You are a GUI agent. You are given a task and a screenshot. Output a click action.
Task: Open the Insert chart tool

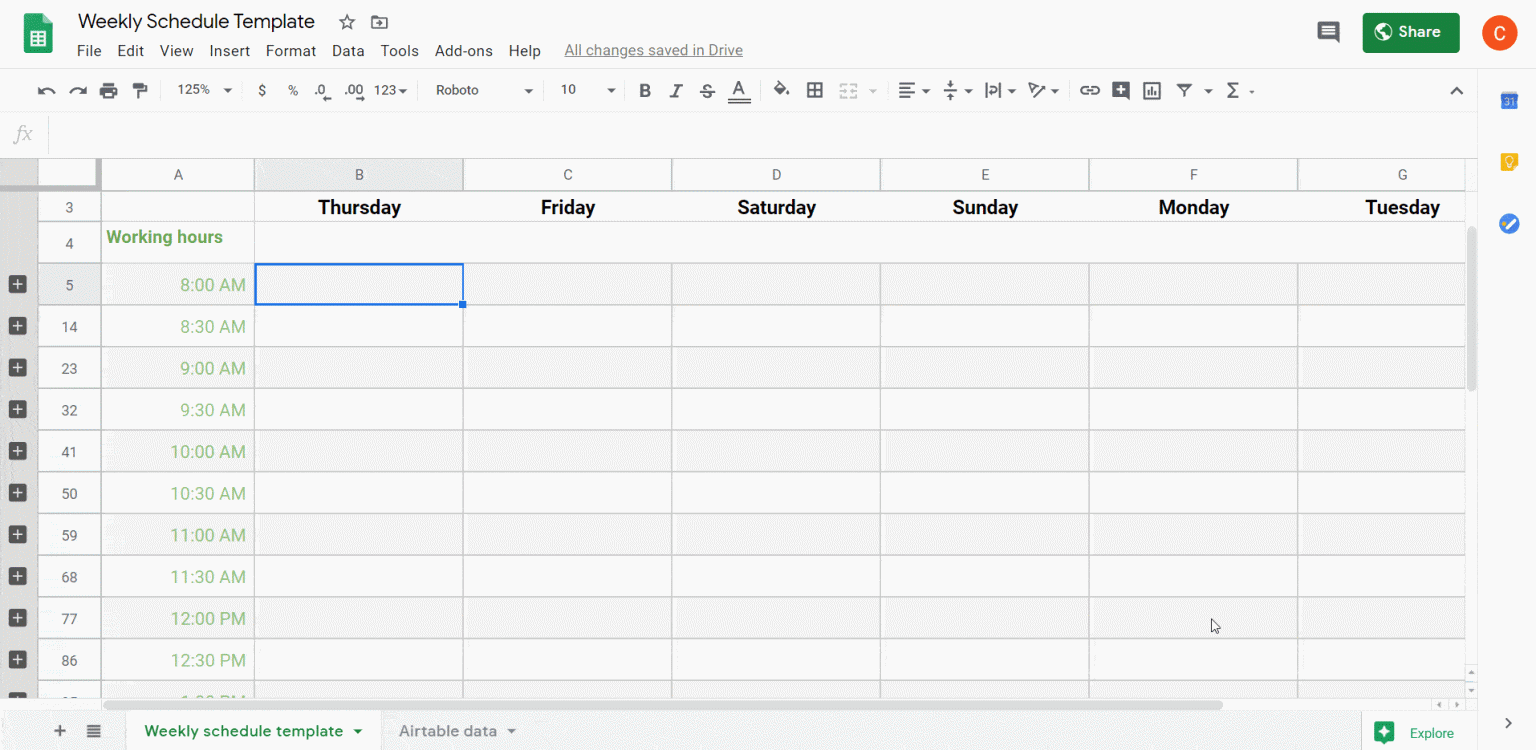click(x=1151, y=90)
